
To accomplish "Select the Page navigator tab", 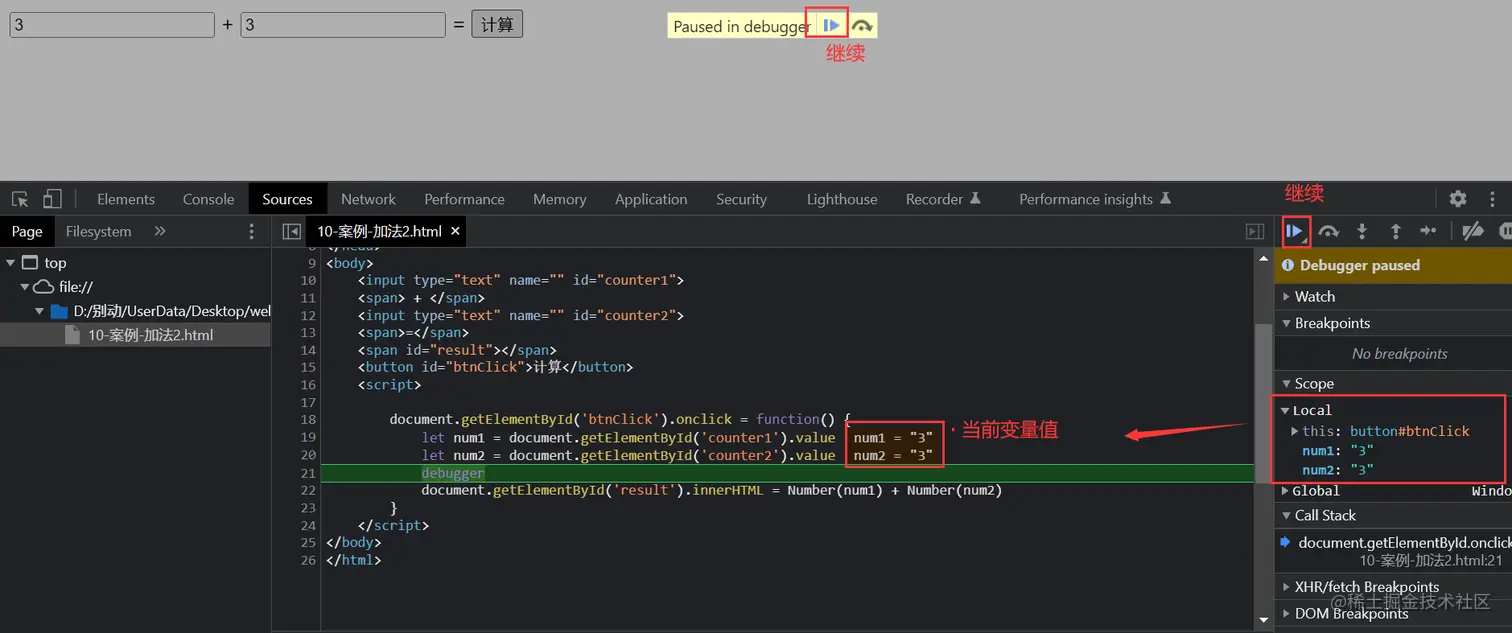I will (27, 231).
